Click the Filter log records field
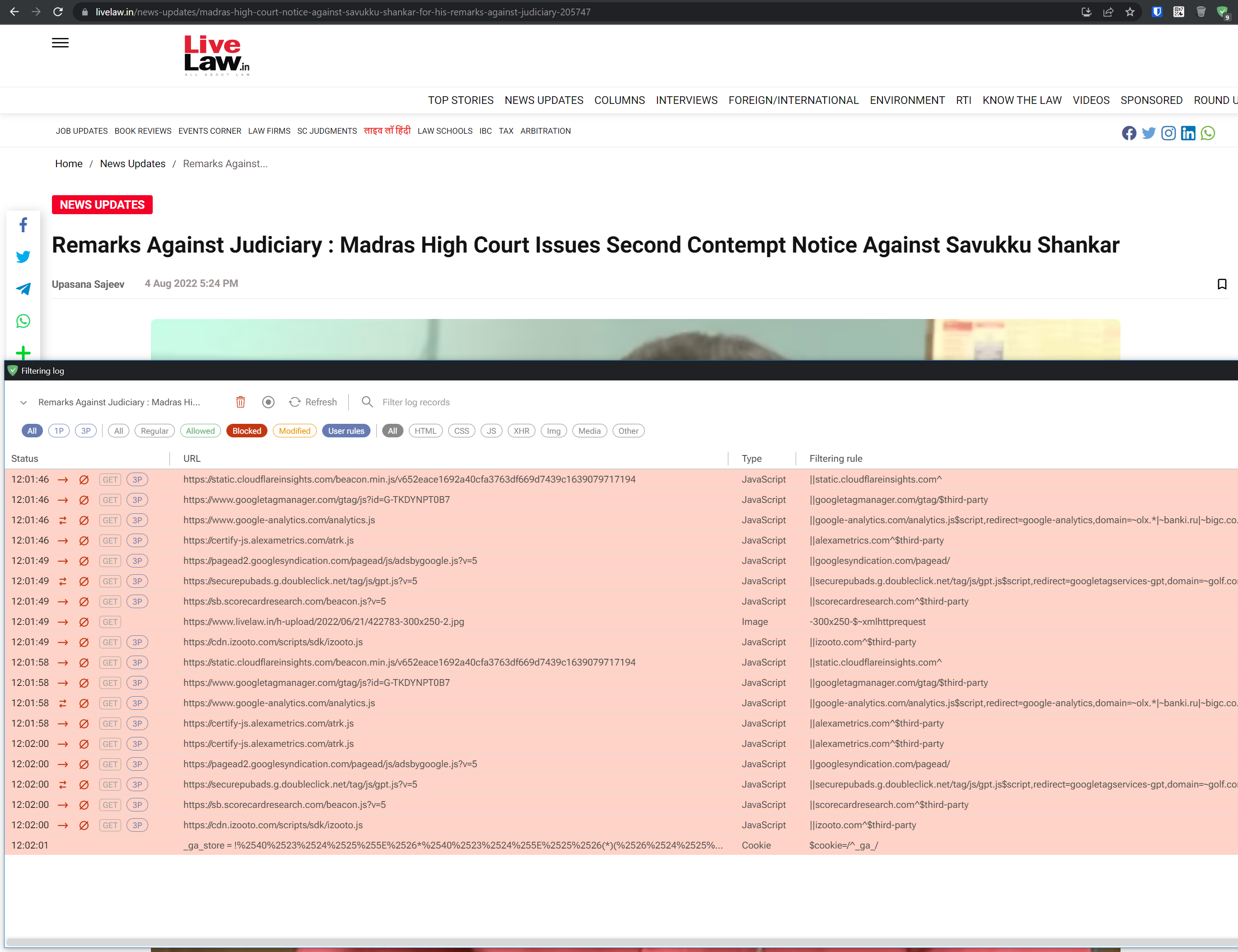Screen dimensions: 1238x952 pos(416,402)
